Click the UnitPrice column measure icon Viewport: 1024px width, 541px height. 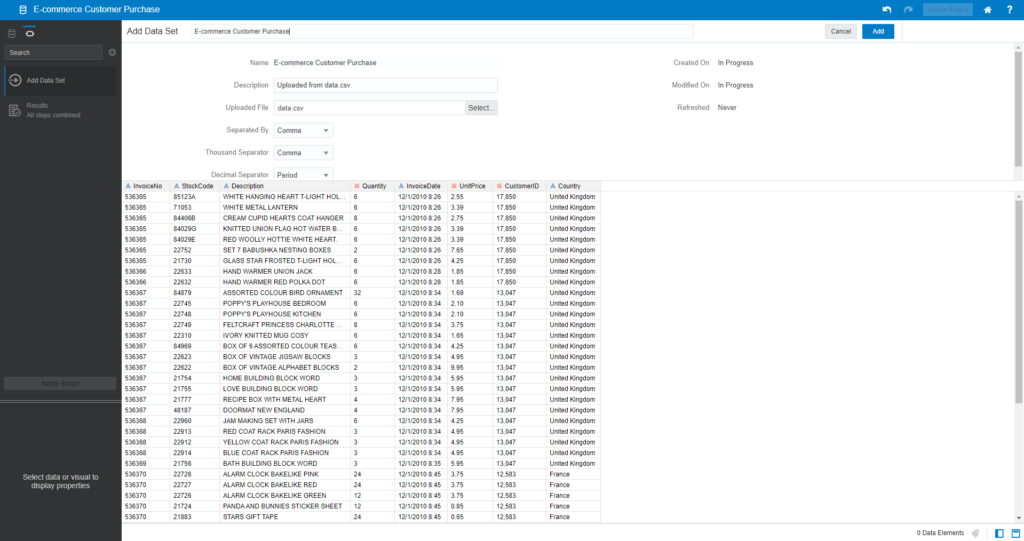click(454, 186)
